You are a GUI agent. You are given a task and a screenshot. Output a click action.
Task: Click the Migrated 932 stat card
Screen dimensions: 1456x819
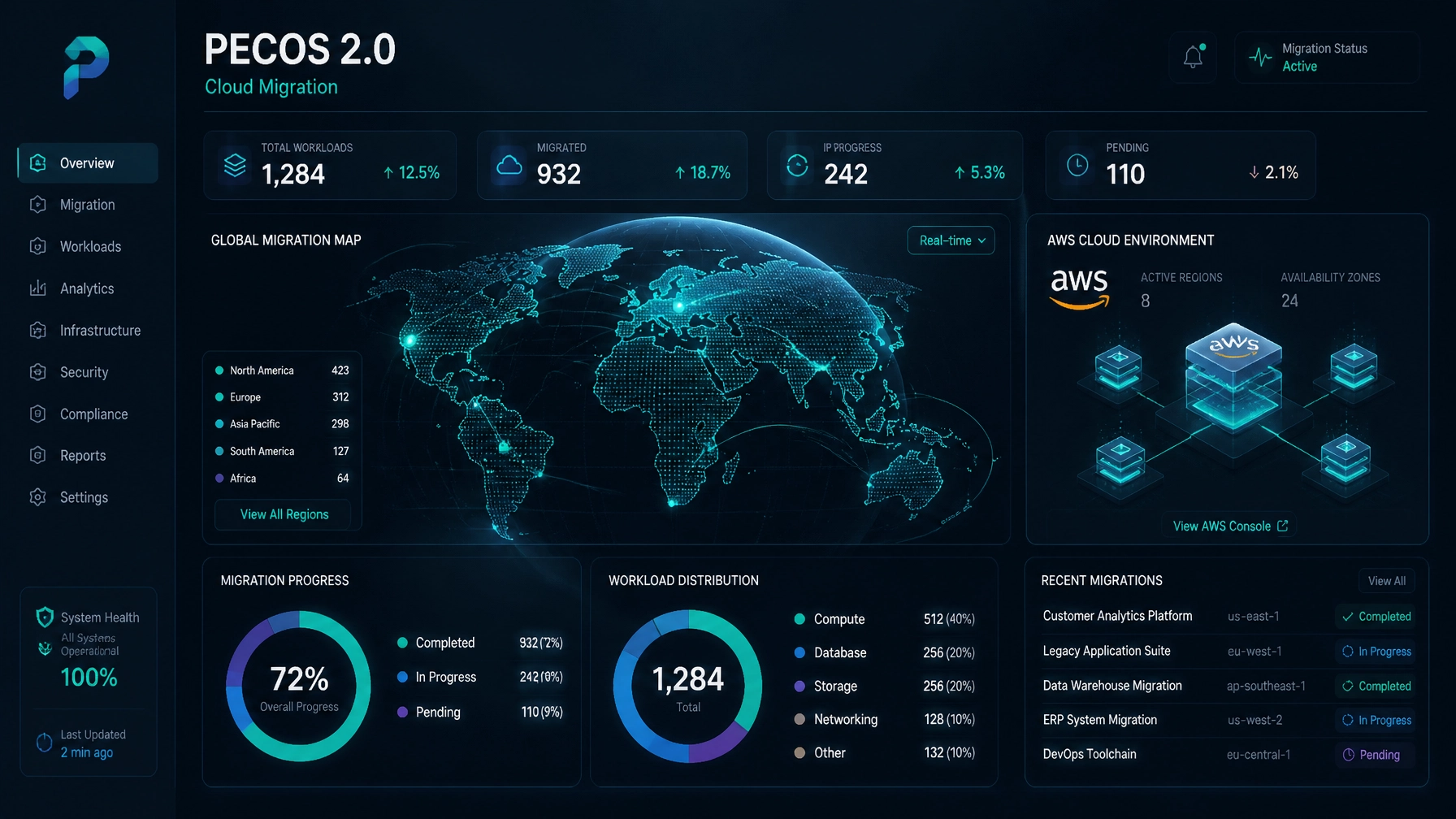pos(612,166)
